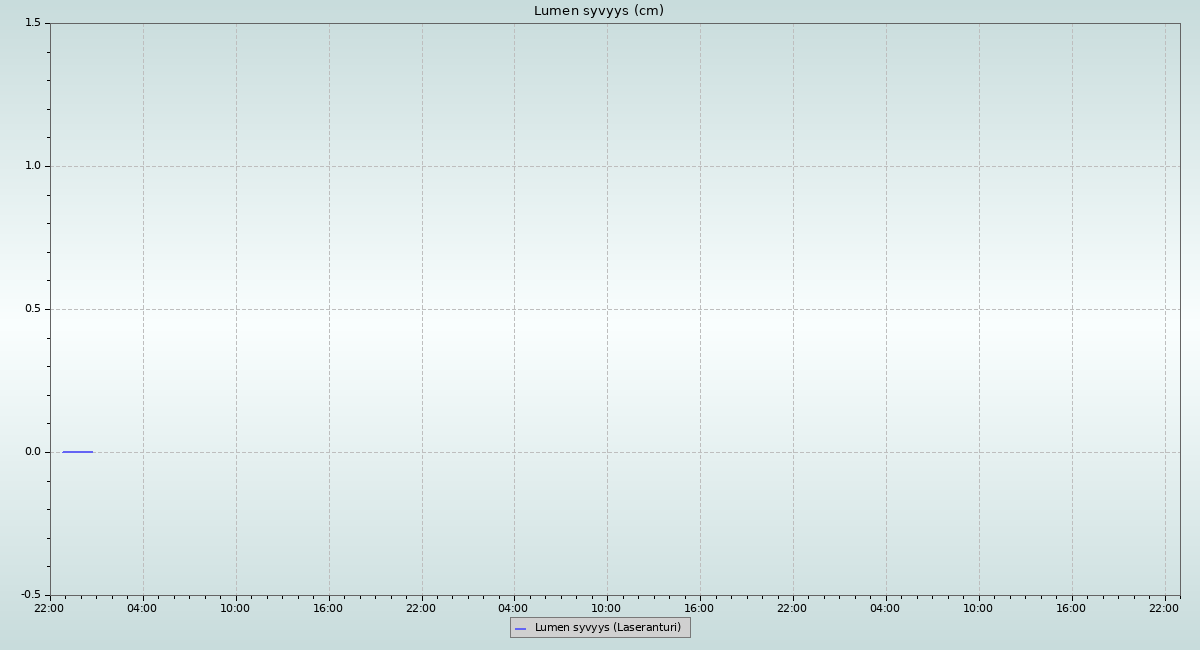This screenshot has height=650, width=1200.
Task: Click the short blue data line at 0.0
Action: pyautogui.click(x=77, y=452)
